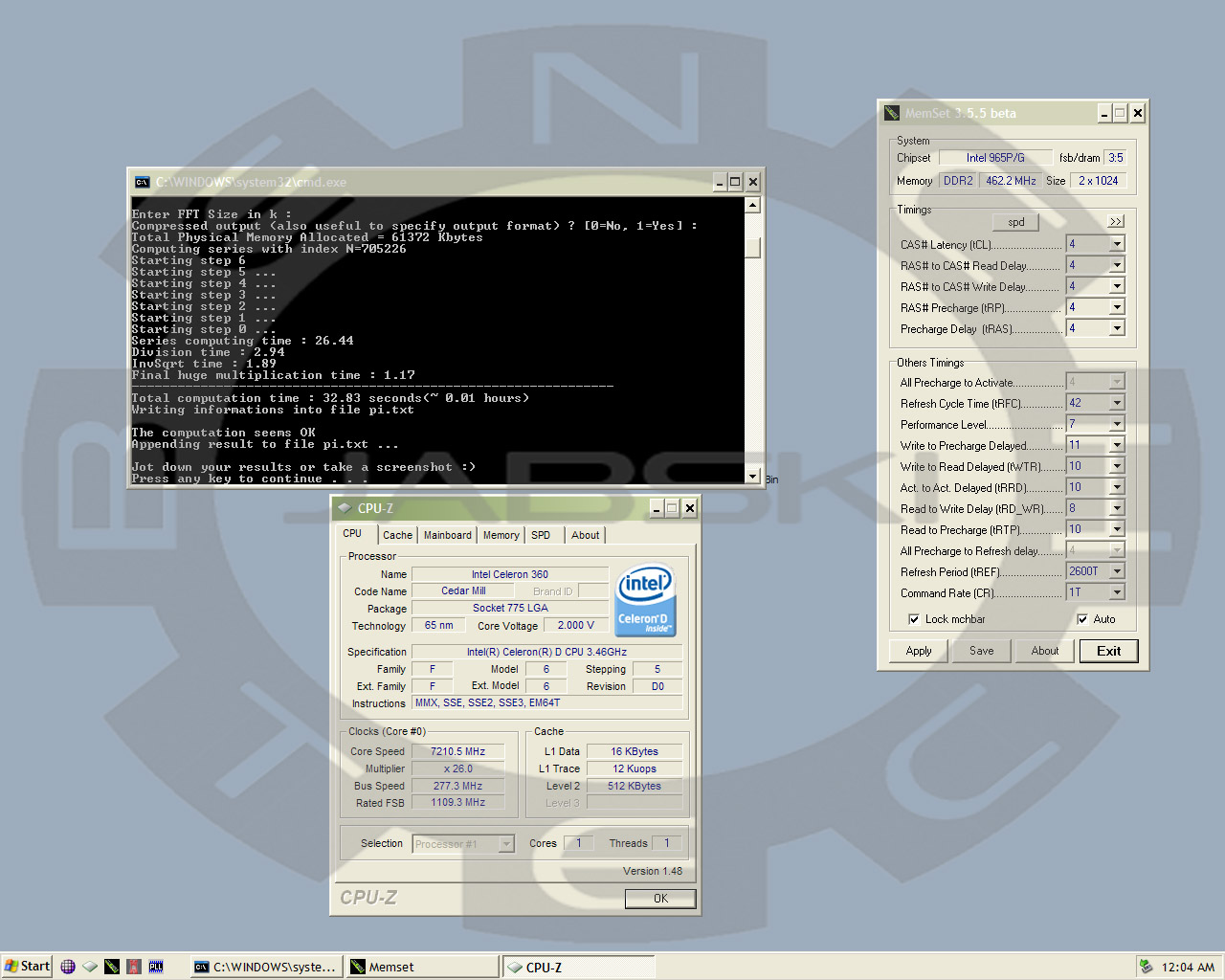This screenshot has height=980, width=1225.
Task: Switch to the Memset taskbar button
Action: pos(422,967)
